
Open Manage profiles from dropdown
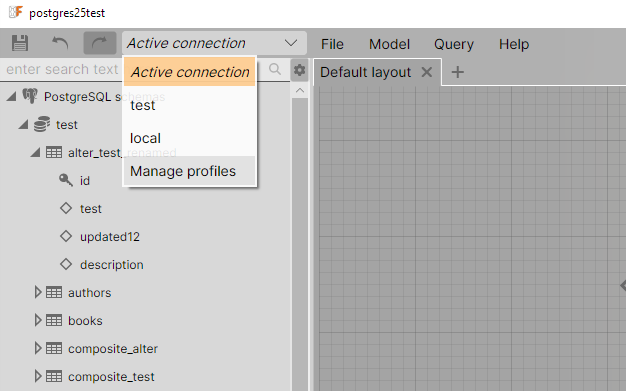pos(190,171)
